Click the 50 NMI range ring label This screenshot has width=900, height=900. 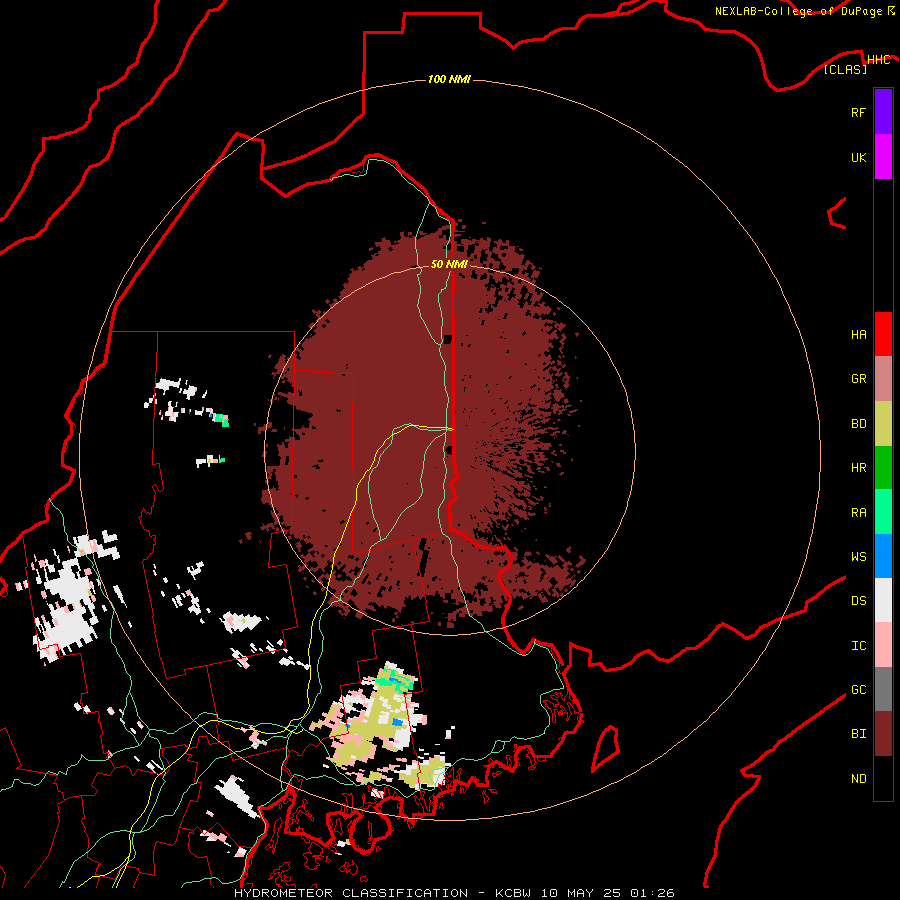click(449, 265)
